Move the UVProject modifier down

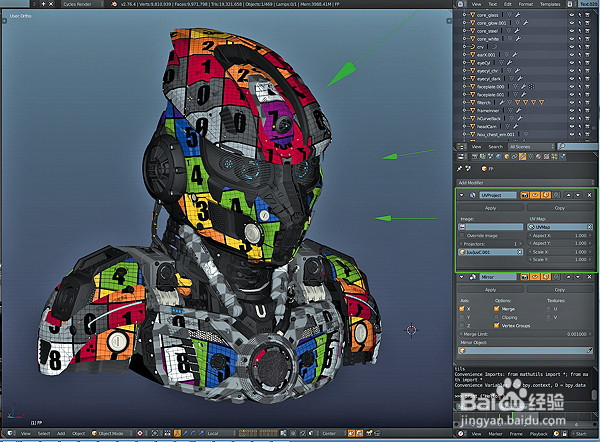578,195
